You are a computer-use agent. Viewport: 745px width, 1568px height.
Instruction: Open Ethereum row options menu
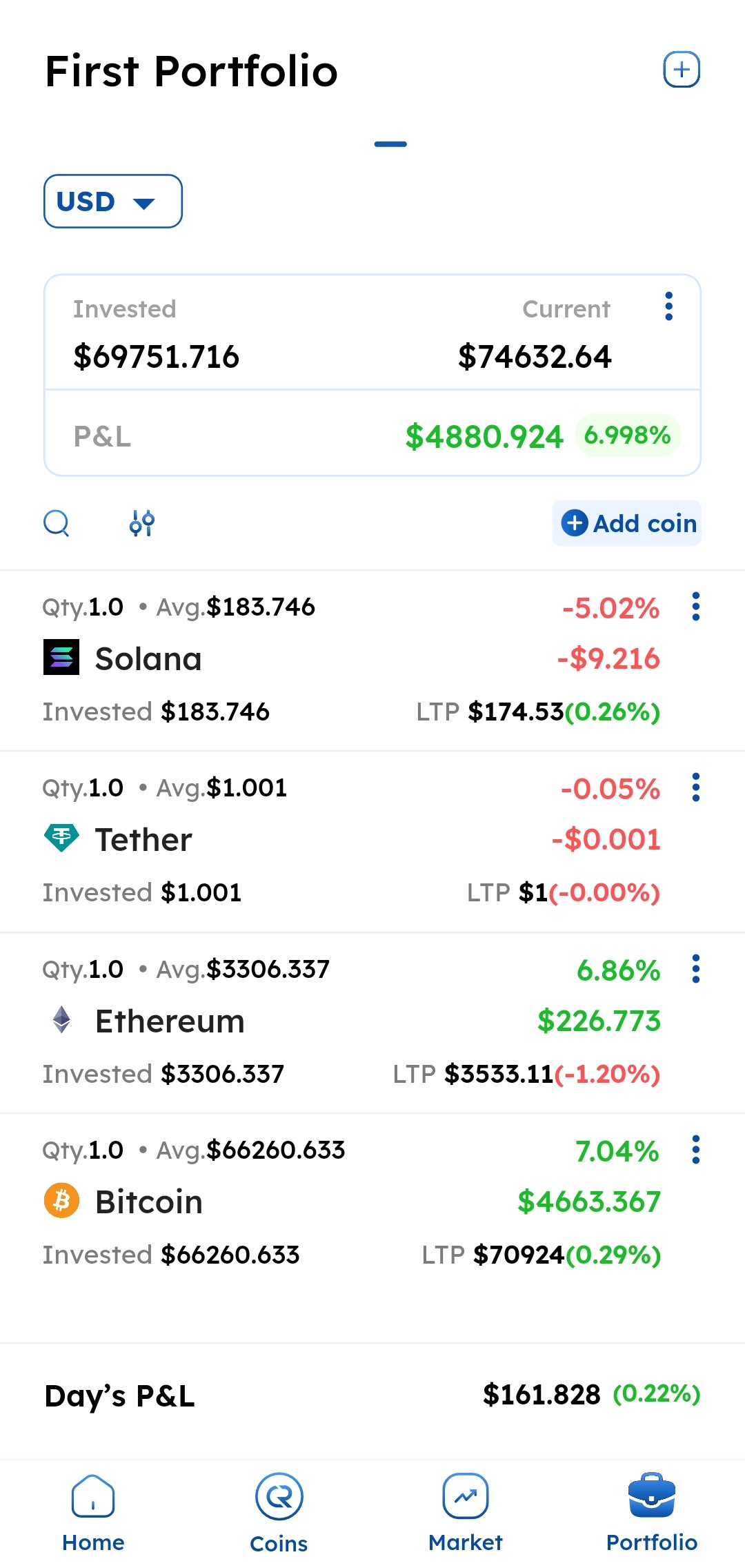(695, 970)
